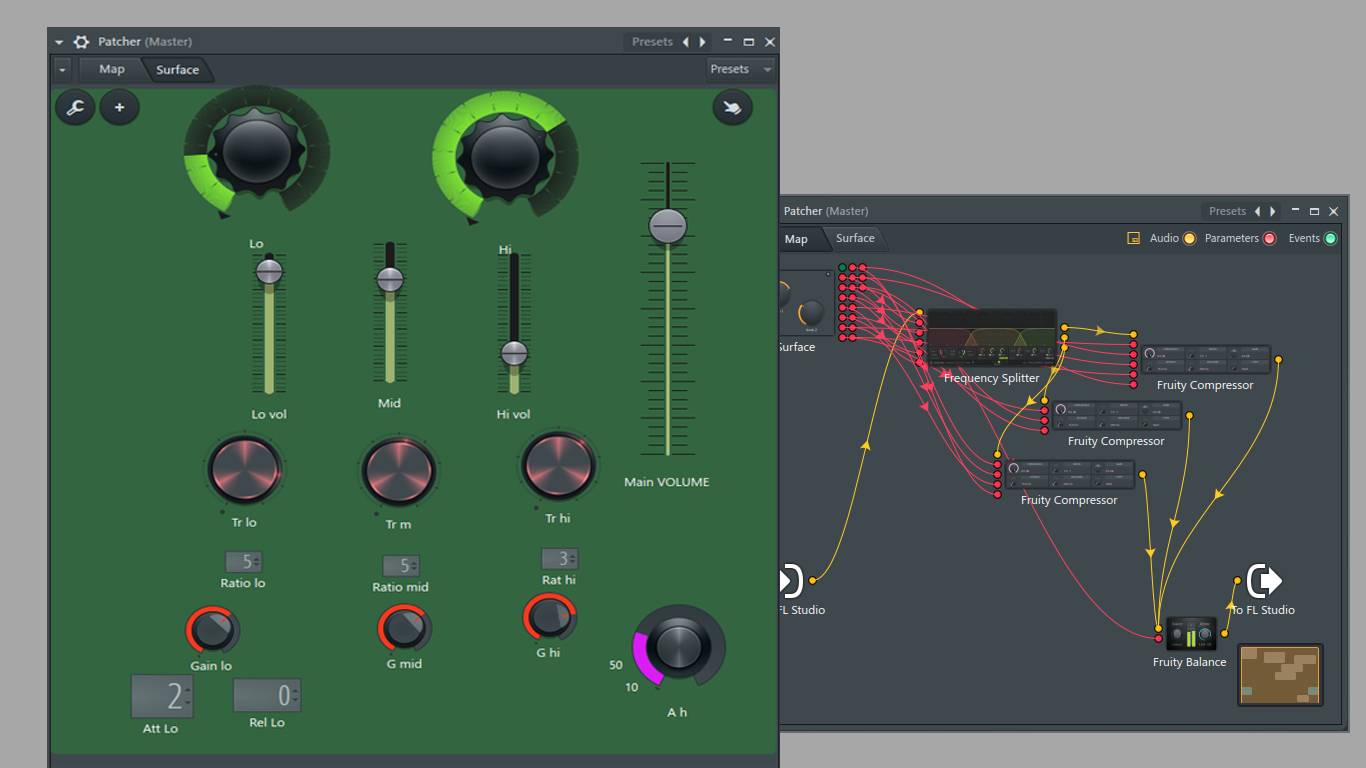Image resolution: width=1366 pixels, height=768 pixels.
Task: Click the wrench edit icon on the Surface
Action: pyautogui.click(x=75, y=107)
